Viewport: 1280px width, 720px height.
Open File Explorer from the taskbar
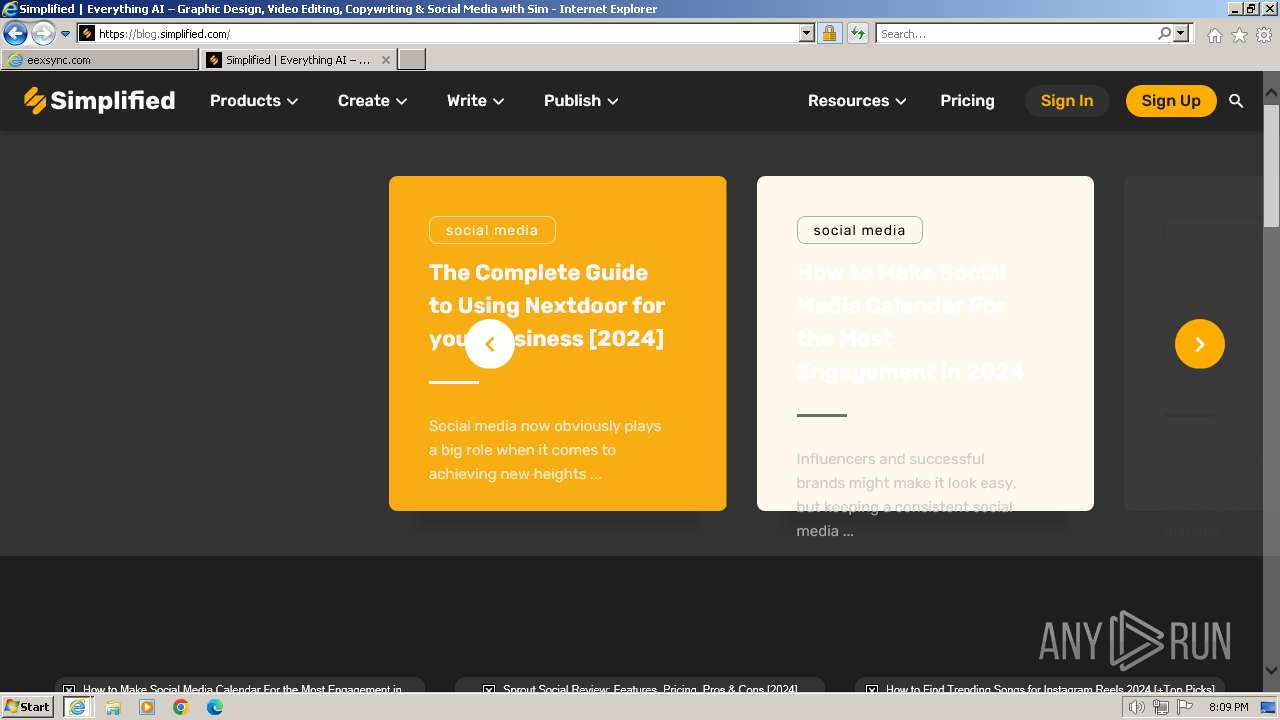tap(113, 707)
